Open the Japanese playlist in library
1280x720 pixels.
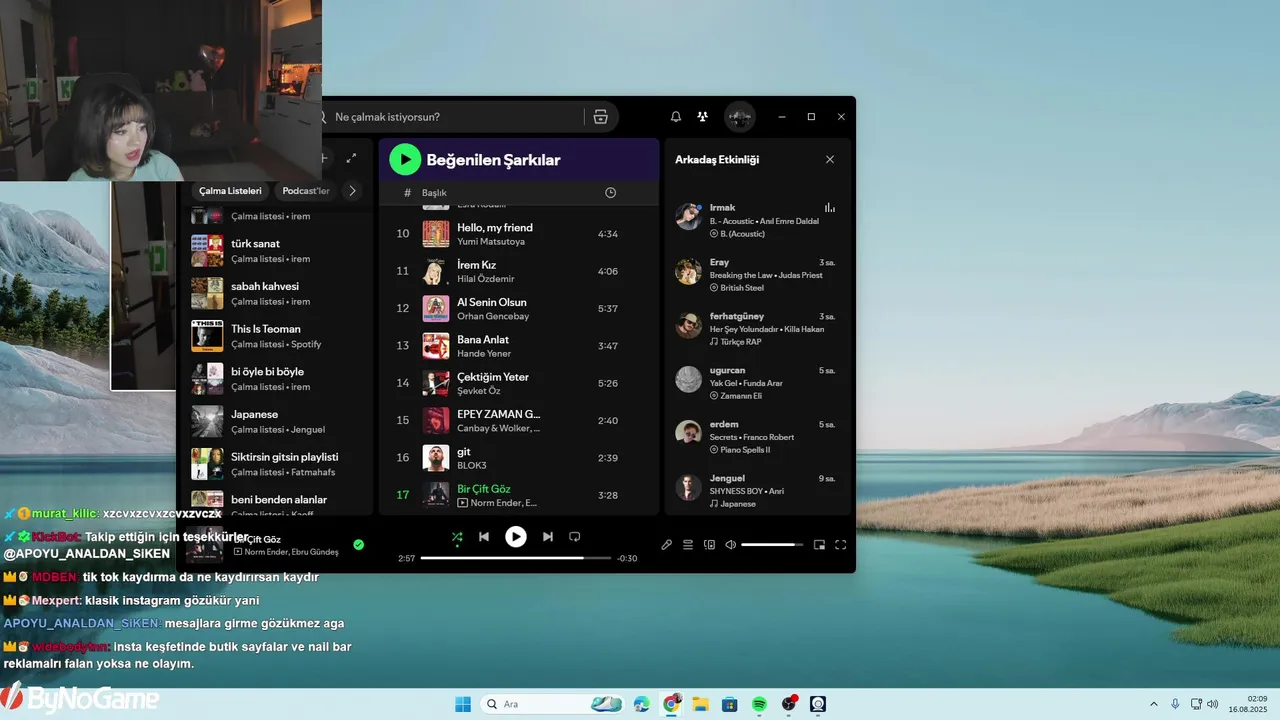tap(275, 421)
